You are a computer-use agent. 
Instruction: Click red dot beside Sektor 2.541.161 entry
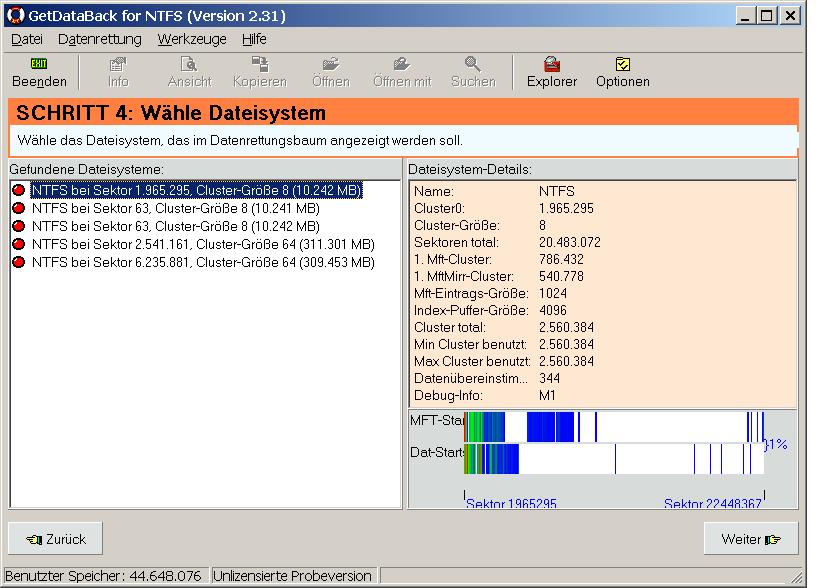[x=19, y=244]
